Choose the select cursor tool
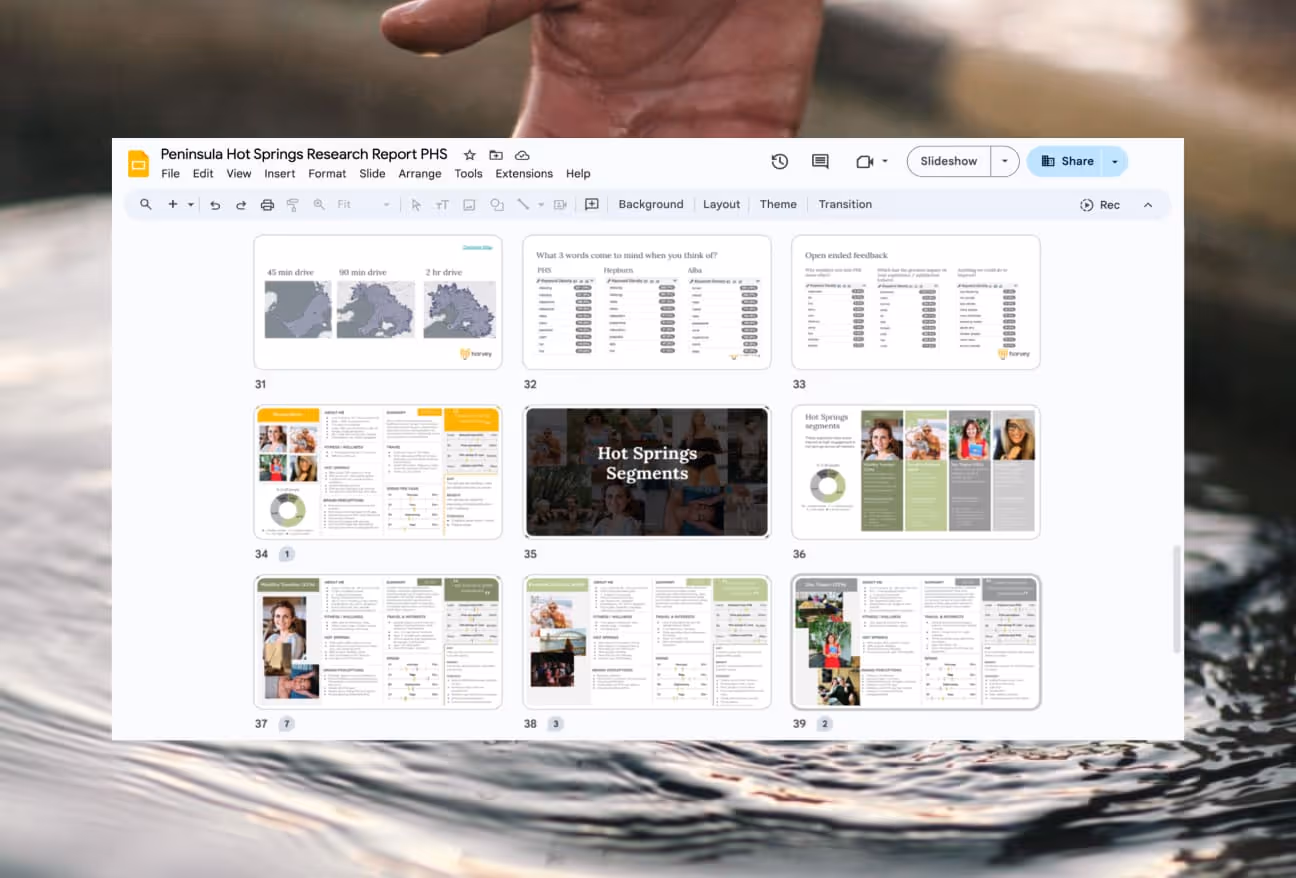The height and width of the screenshot is (878, 1296). [416, 204]
